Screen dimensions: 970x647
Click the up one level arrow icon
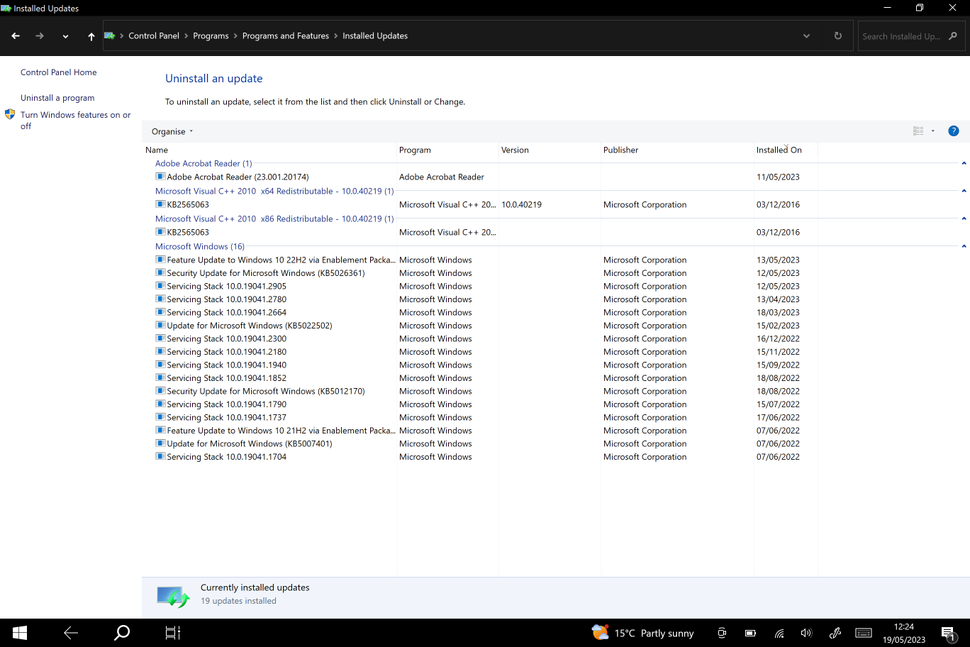click(90, 35)
